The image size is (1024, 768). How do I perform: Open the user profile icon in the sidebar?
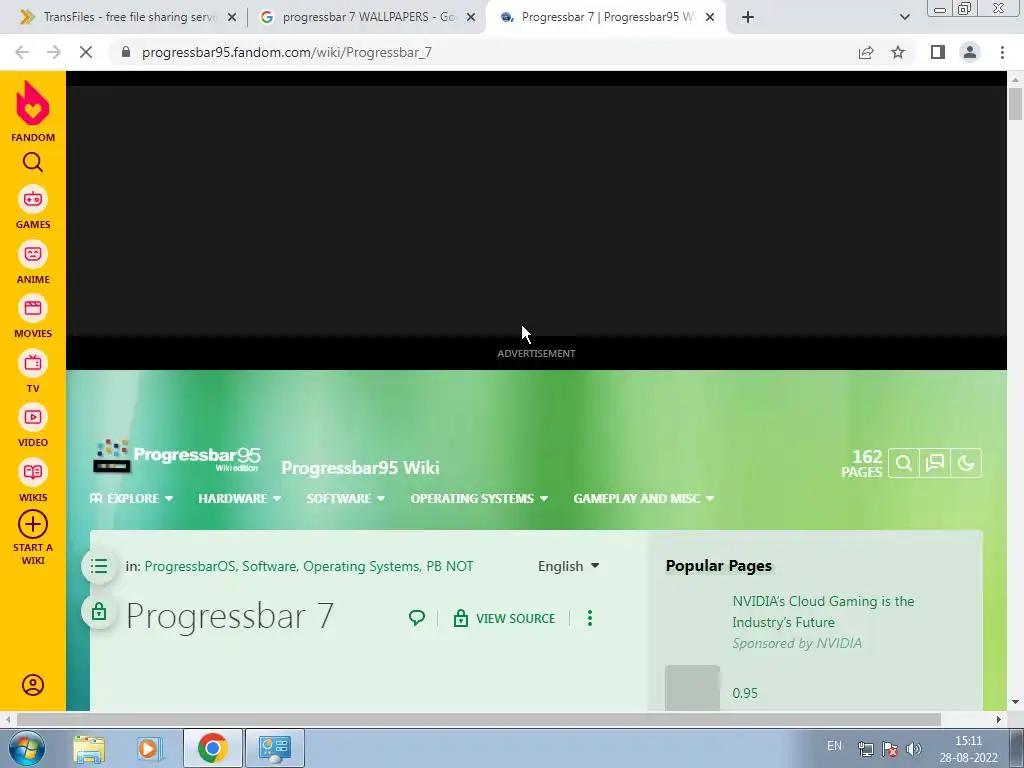point(33,685)
